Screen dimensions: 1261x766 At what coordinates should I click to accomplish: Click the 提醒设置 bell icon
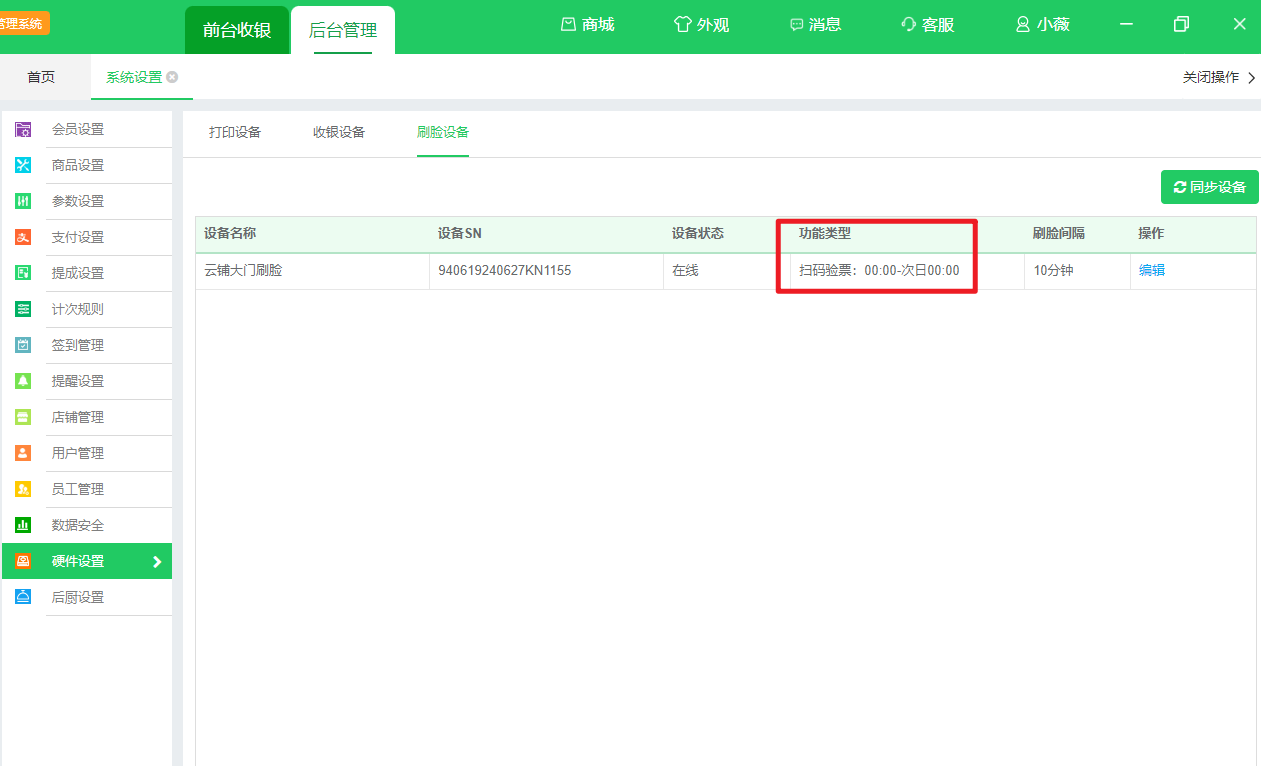(x=23, y=381)
